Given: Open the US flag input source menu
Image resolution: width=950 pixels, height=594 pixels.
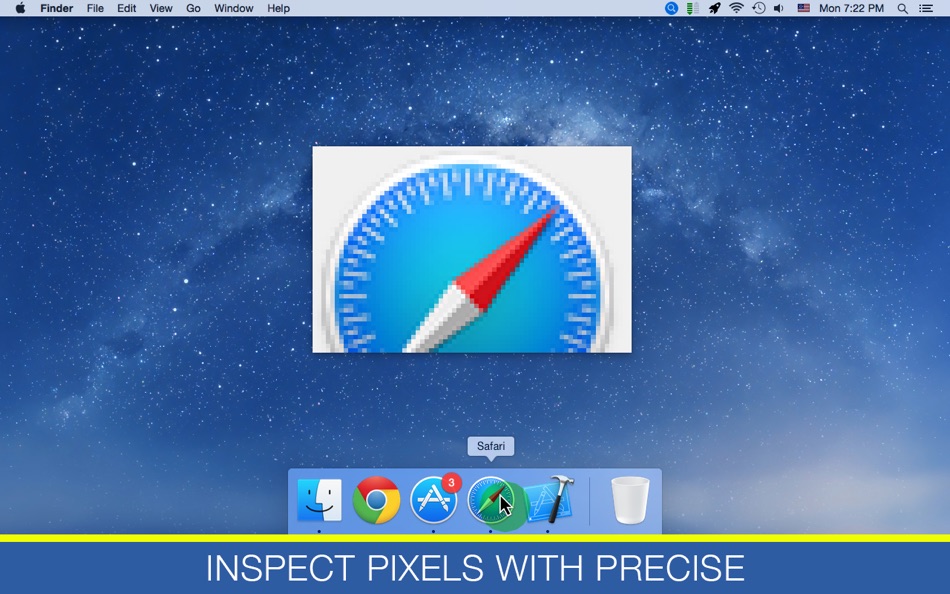Looking at the screenshot, I should tap(803, 8).
